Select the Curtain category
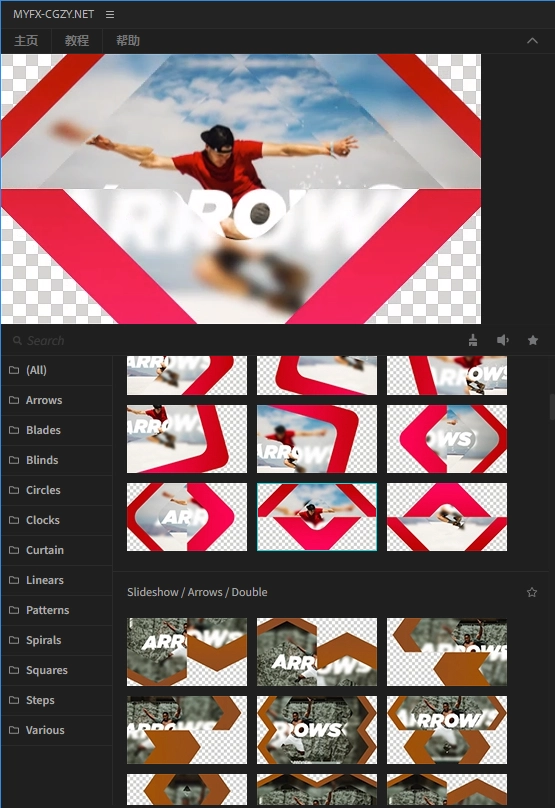Screen dimensions: 555x808 coord(56,550)
